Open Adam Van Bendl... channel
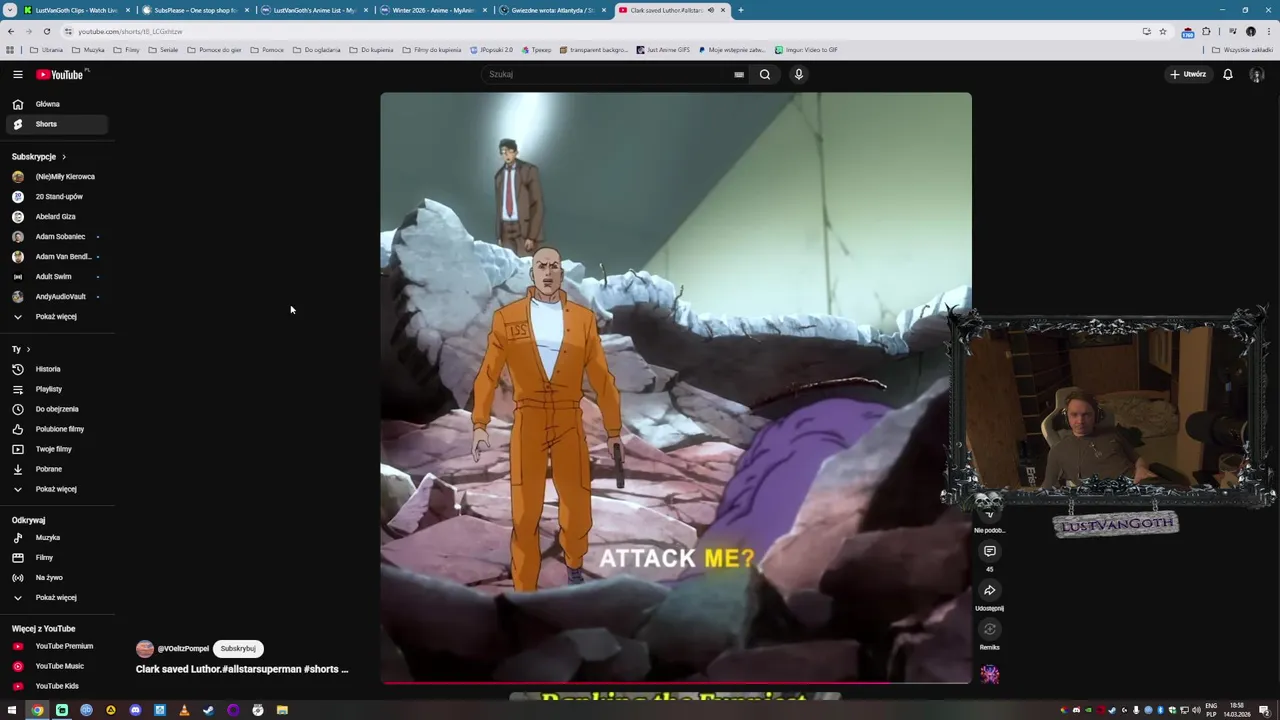 57,257
